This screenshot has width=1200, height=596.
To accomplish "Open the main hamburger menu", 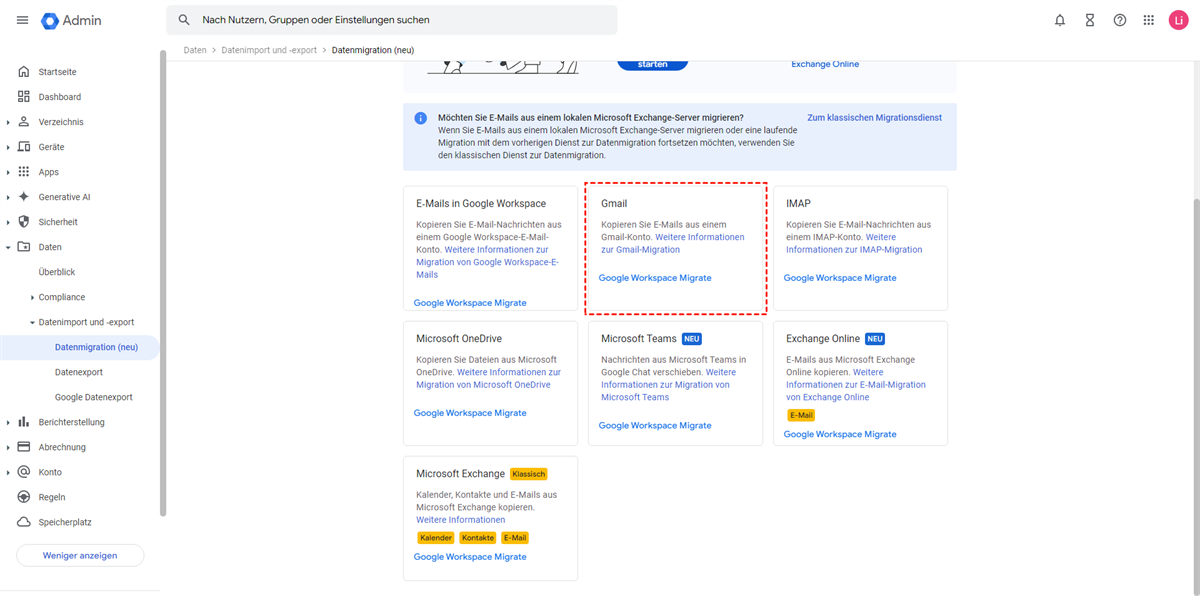I will [x=22, y=20].
